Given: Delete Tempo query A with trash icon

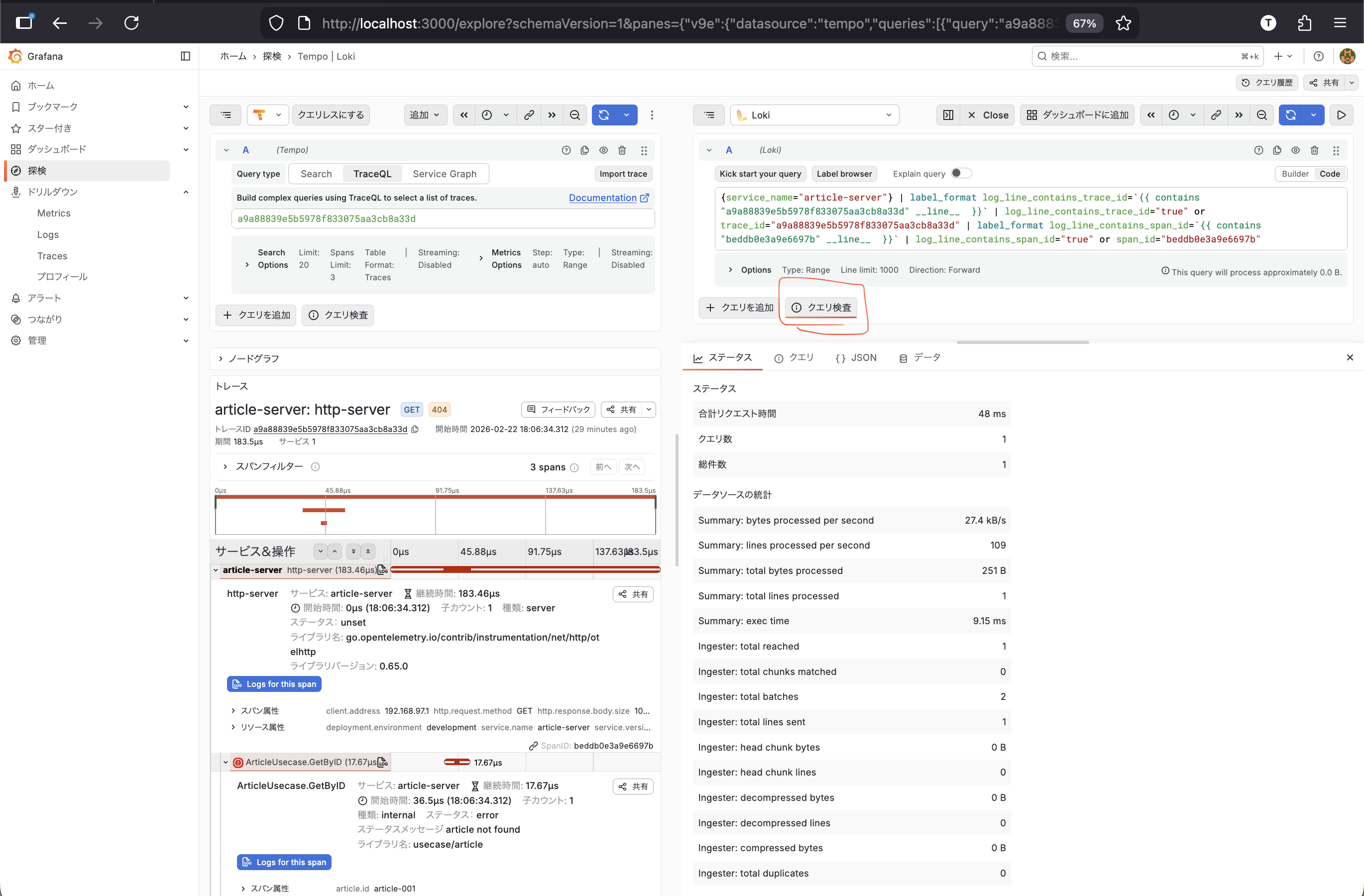Looking at the screenshot, I should (622, 150).
